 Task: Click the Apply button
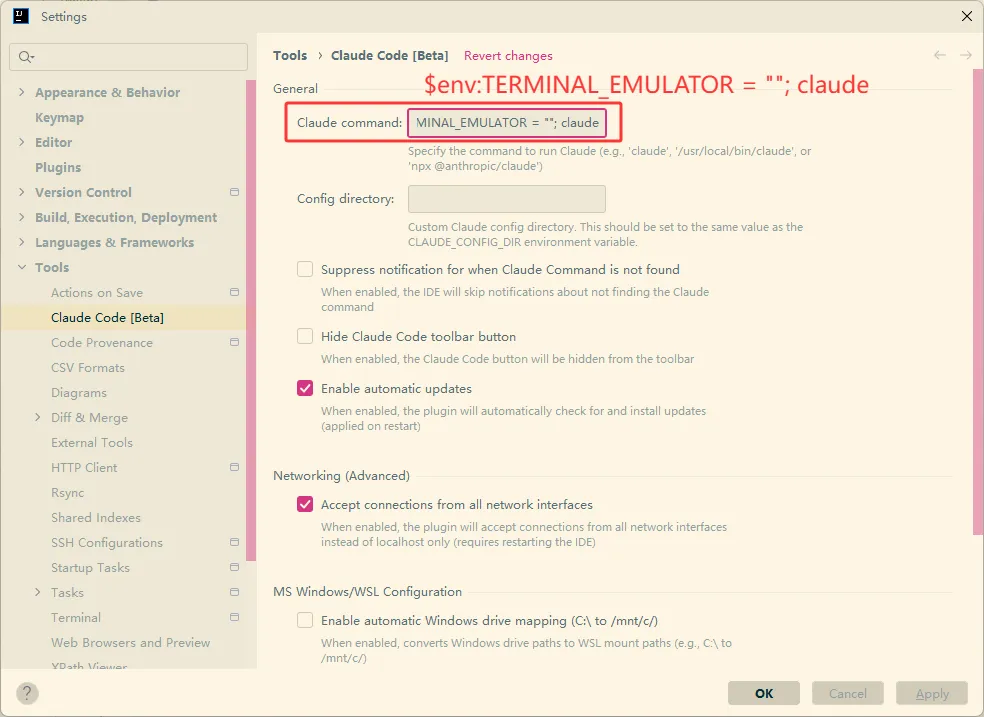pyautogui.click(x=932, y=693)
